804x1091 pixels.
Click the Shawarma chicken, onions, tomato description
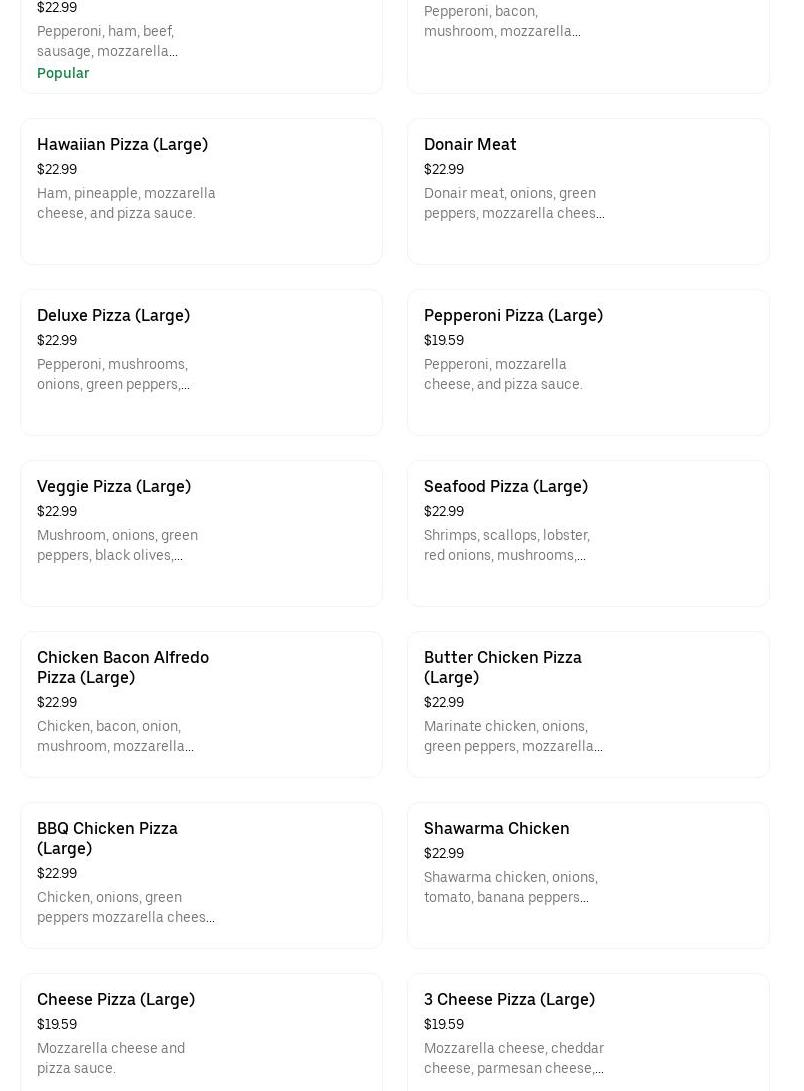click(510, 887)
